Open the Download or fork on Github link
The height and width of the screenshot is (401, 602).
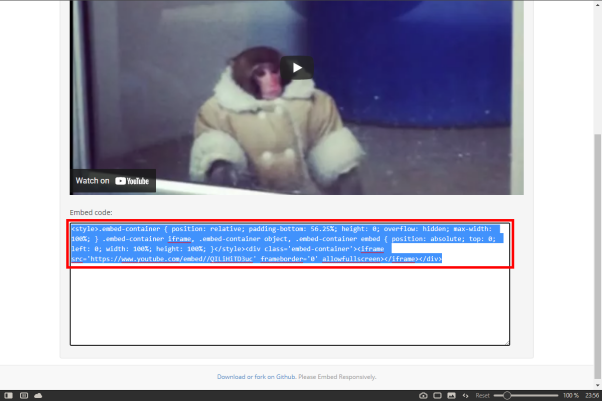(x=256, y=377)
